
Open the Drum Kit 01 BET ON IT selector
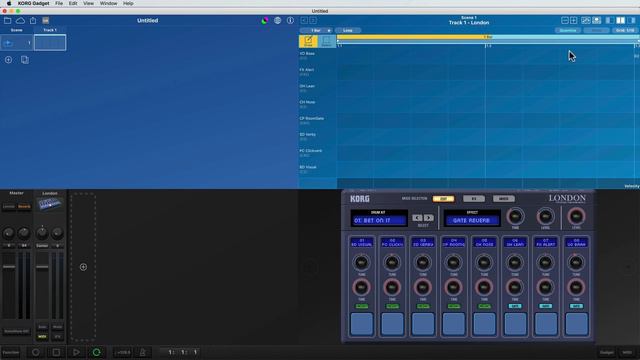pos(379,220)
